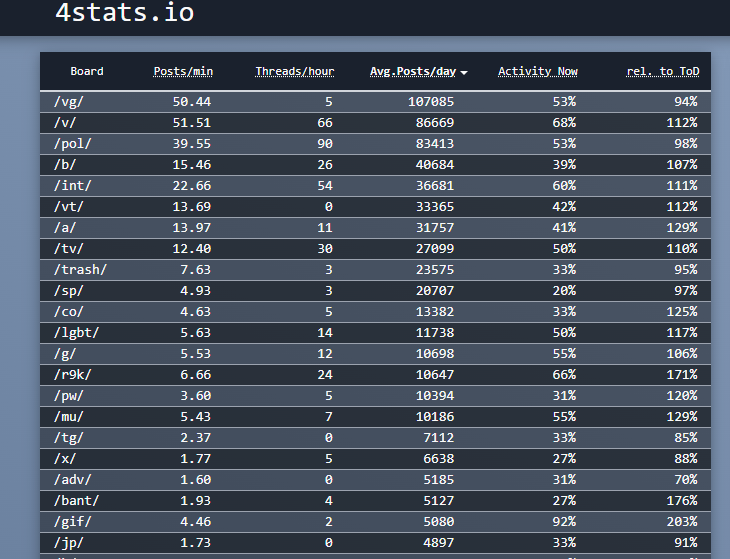Select the /r9k/ board row
This screenshot has width=730, height=559.
[x=375, y=375]
